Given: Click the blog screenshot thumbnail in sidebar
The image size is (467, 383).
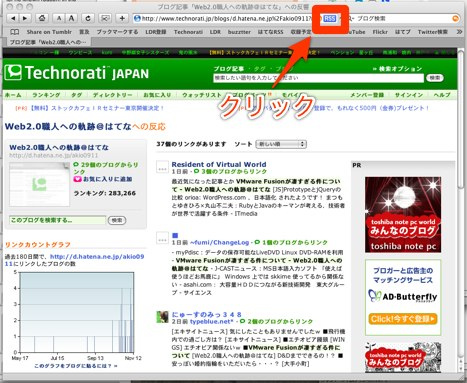Looking at the screenshot, I should [39, 184].
